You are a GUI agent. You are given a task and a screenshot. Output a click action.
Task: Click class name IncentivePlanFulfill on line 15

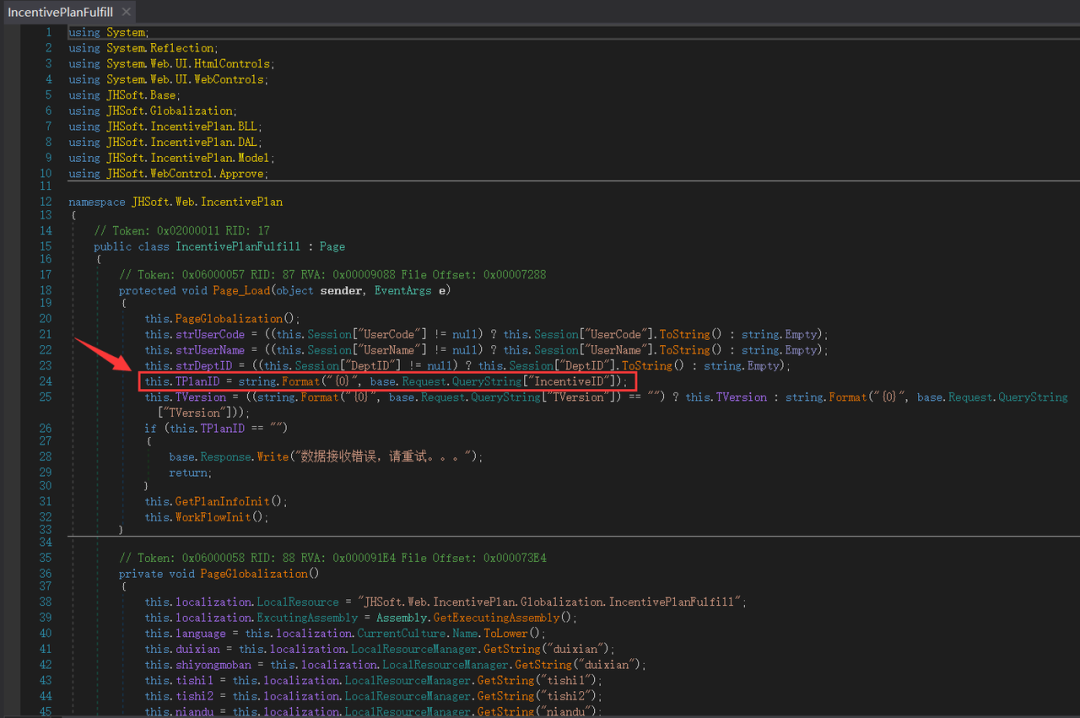click(x=238, y=247)
